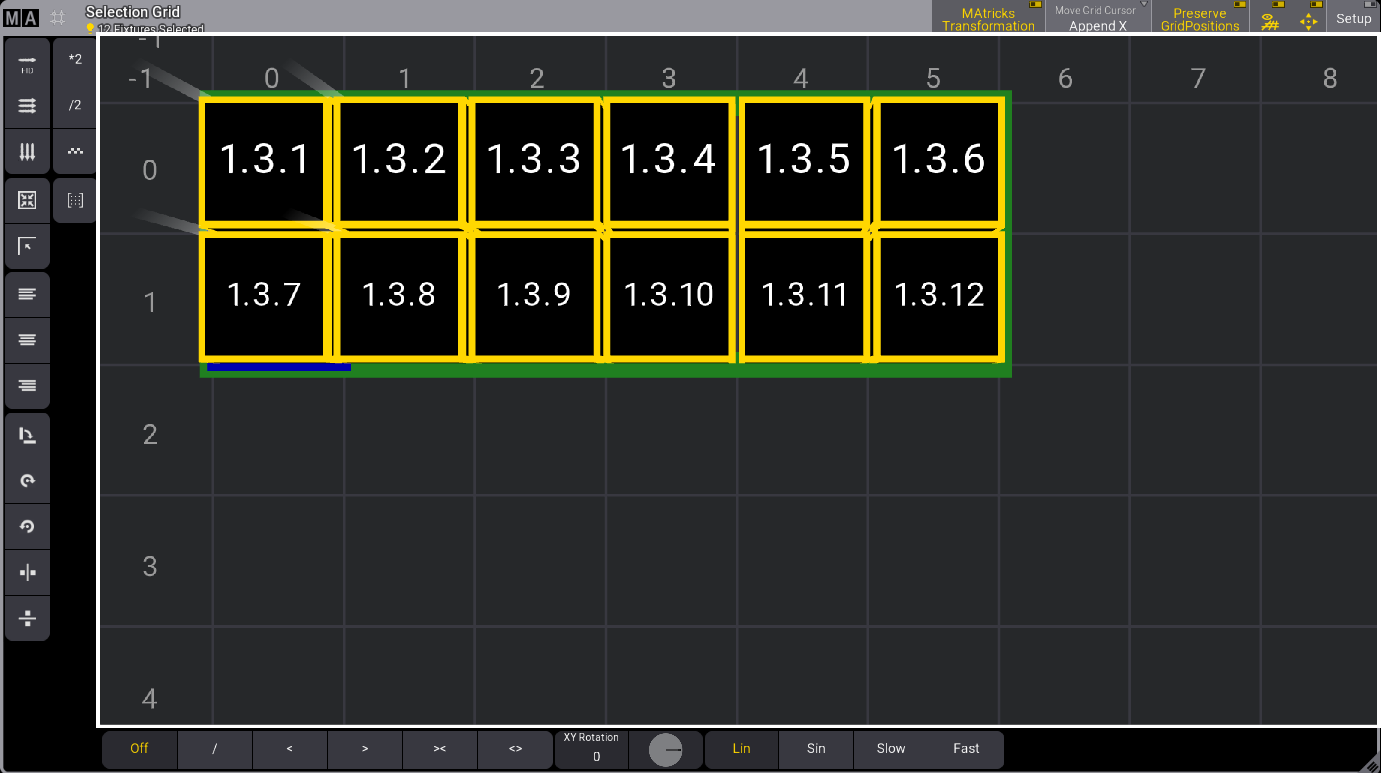Open the Setup menu
1381x773 pixels.
click(x=1353, y=18)
